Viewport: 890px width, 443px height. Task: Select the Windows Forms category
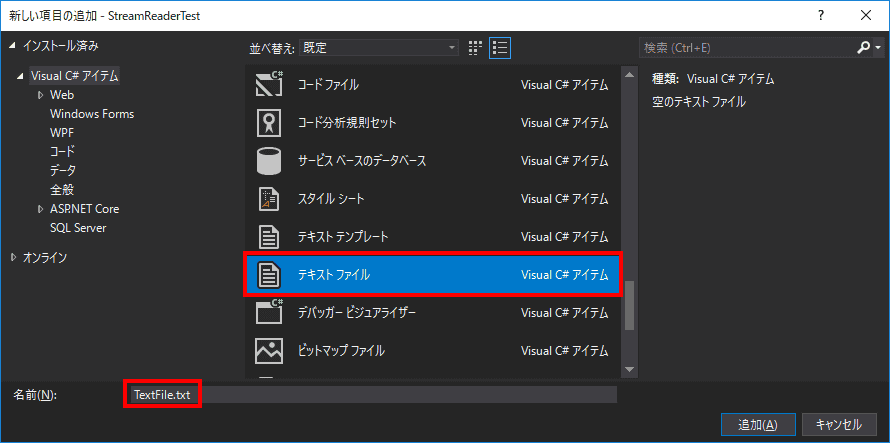92,114
